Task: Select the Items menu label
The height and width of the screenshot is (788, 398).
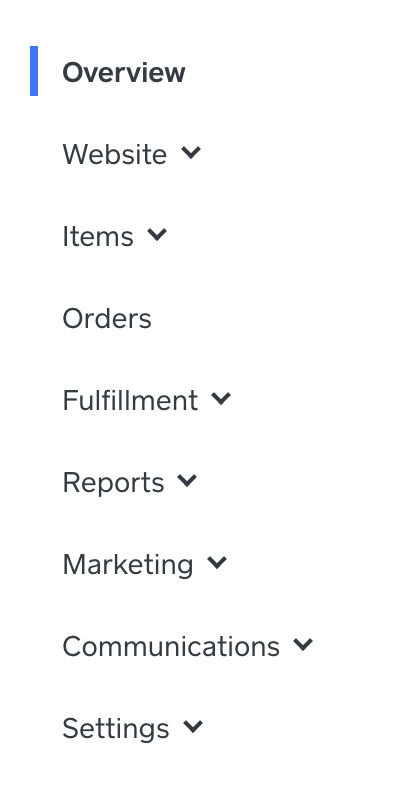Action: (97, 236)
